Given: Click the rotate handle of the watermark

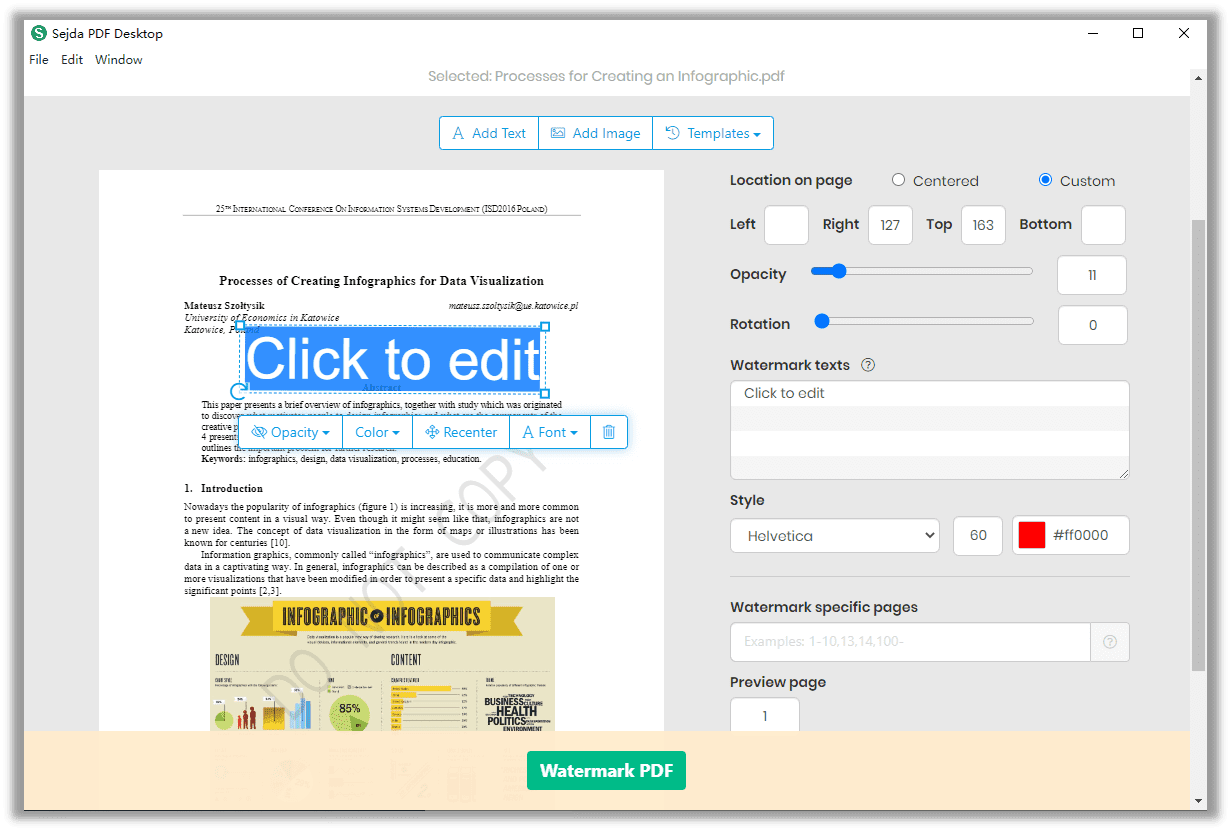Looking at the screenshot, I should [x=238, y=391].
